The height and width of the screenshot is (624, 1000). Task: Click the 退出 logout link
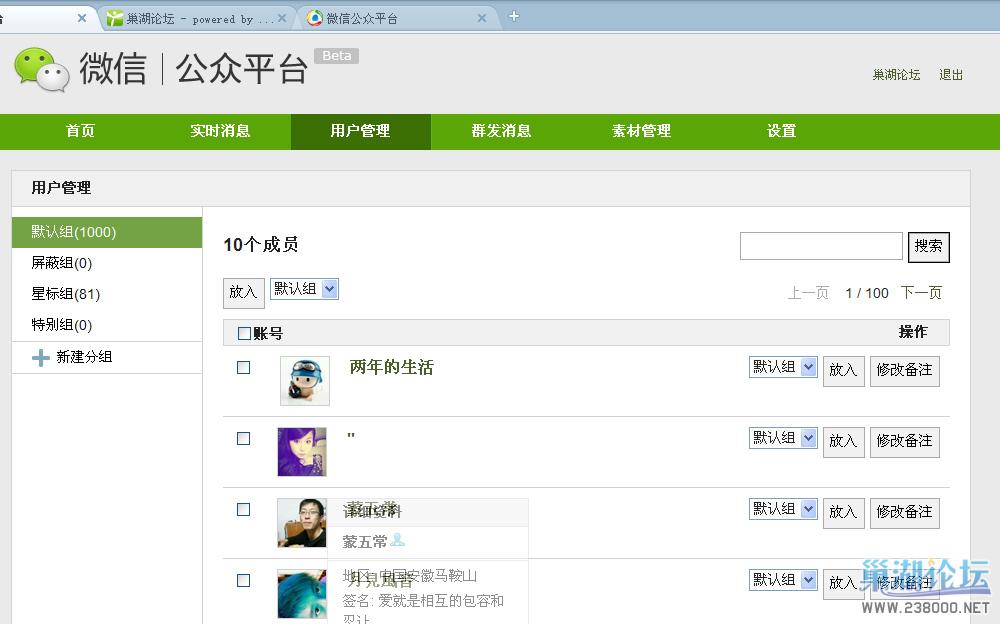pyautogui.click(x=951, y=75)
